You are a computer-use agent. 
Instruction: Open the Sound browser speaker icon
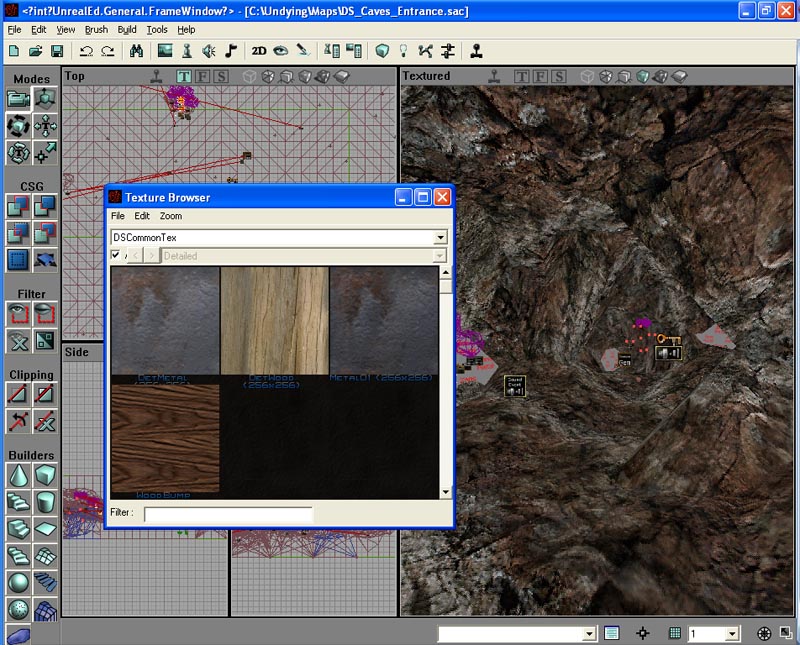pyautogui.click(x=208, y=51)
